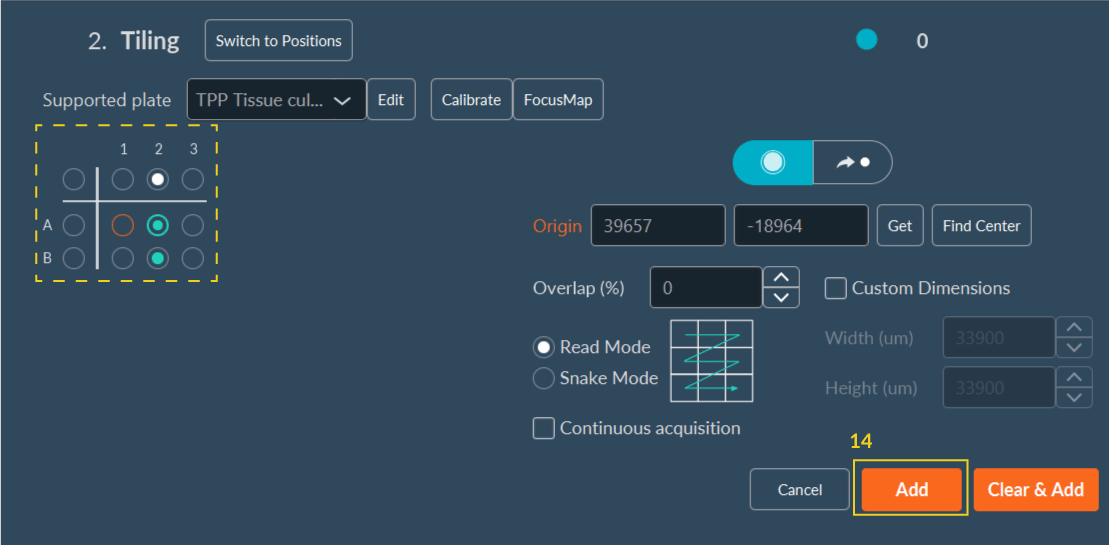The height and width of the screenshot is (545, 1109).
Task: Choose Snake Mode radio button
Action: coord(544,378)
